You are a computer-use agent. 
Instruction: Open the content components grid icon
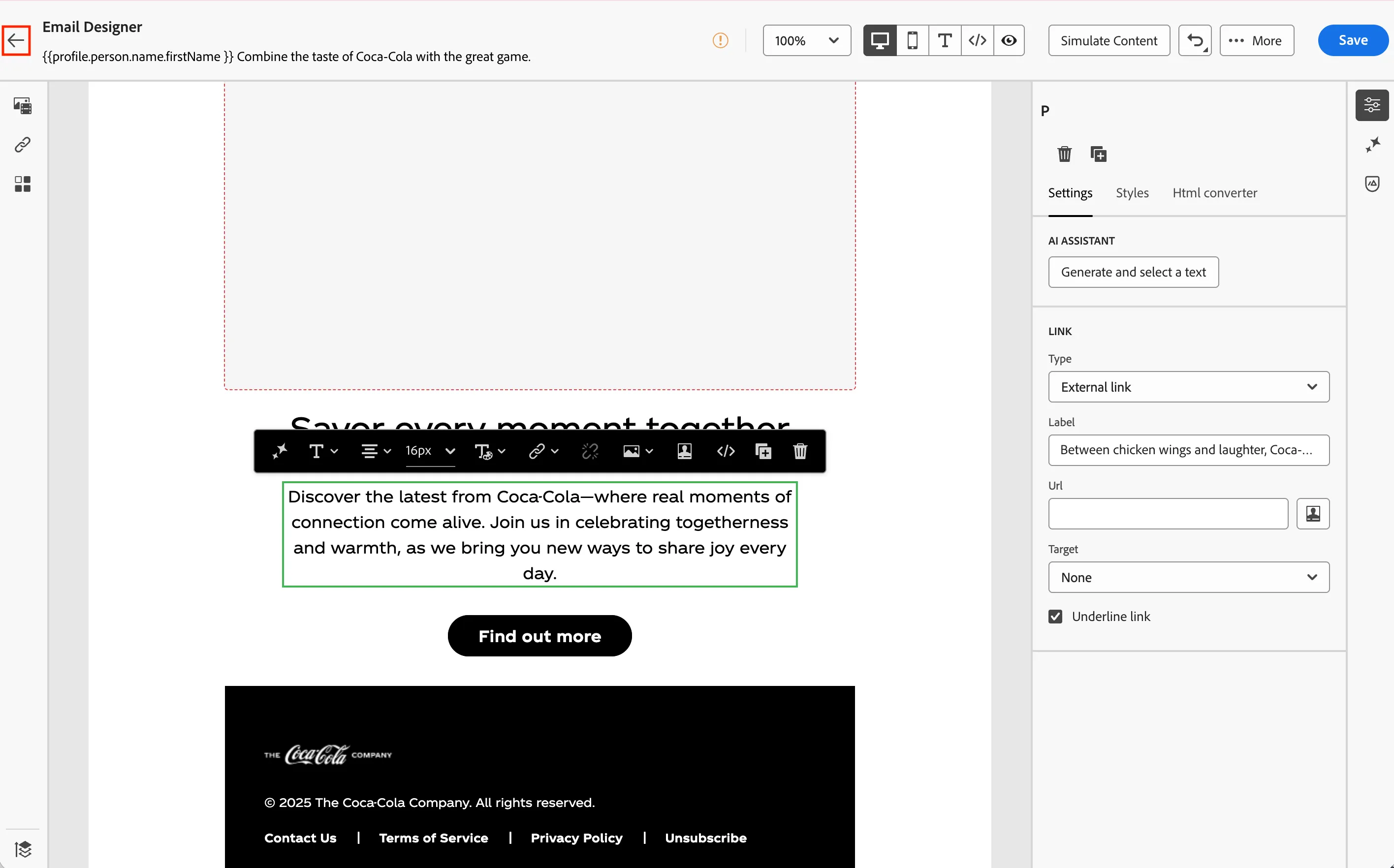coord(22,184)
